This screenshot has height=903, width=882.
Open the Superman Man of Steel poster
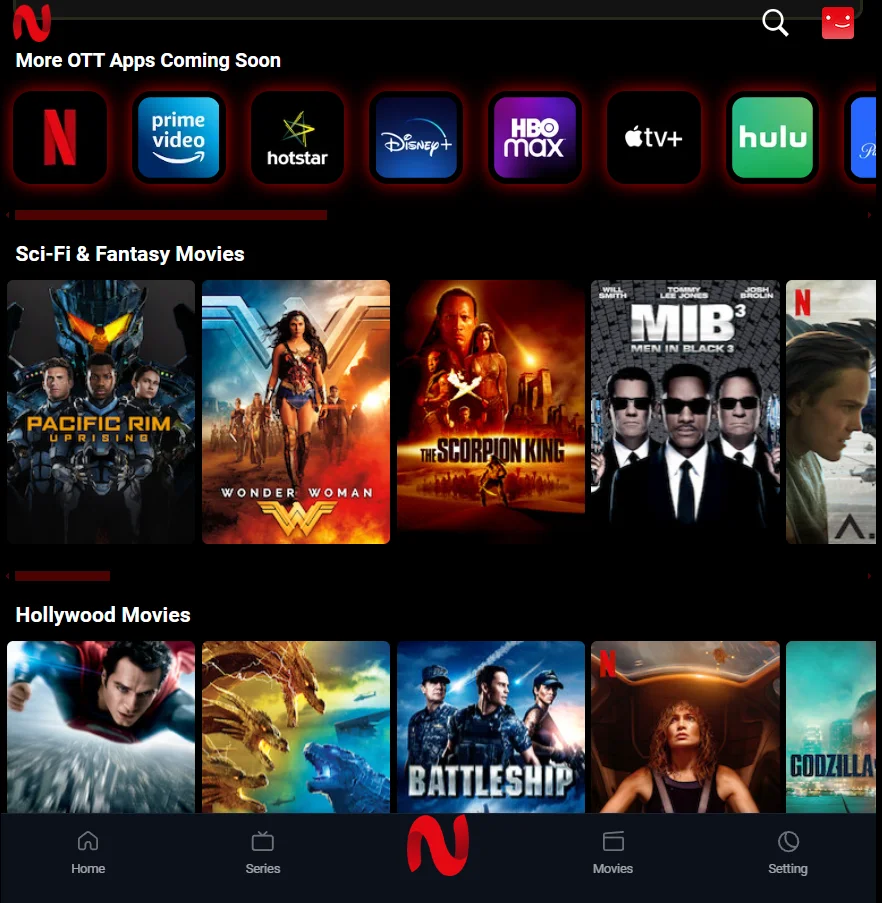click(x=101, y=727)
